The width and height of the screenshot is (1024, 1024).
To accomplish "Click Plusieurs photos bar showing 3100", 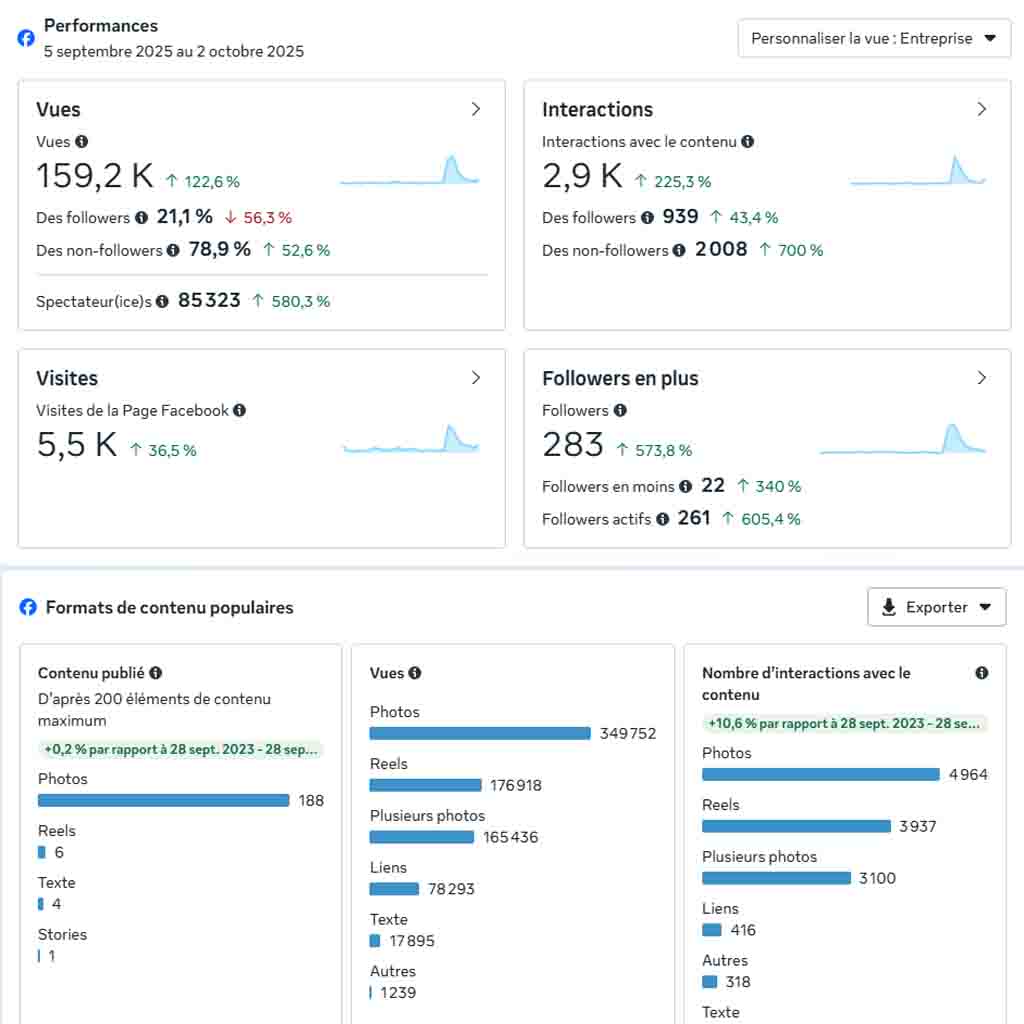I will 776,878.
